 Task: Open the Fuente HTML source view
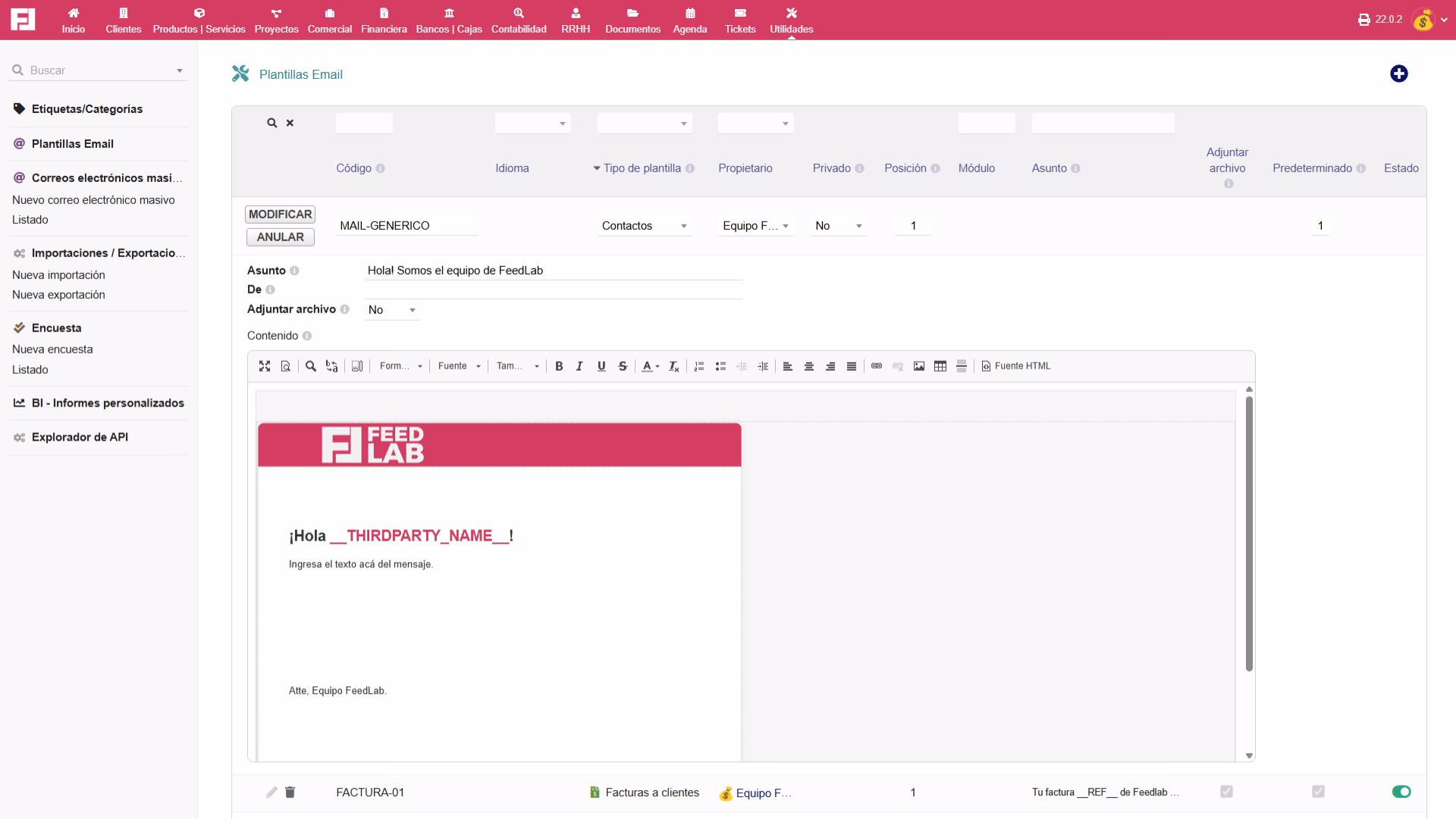click(x=1015, y=366)
